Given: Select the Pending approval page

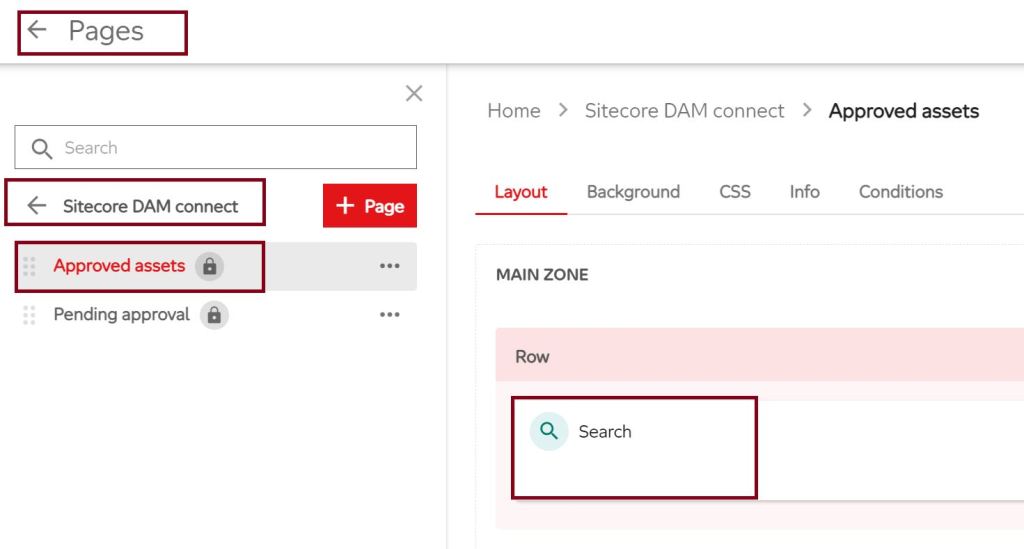Looking at the screenshot, I should pyautogui.click(x=121, y=315).
